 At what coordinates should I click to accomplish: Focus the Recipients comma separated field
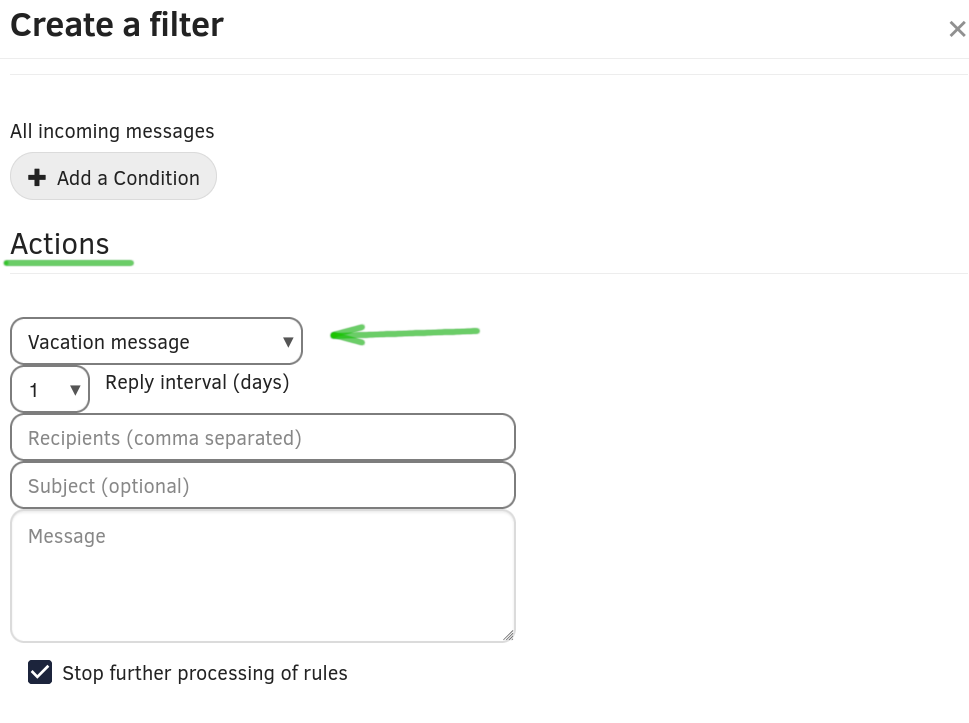point(263,438)
